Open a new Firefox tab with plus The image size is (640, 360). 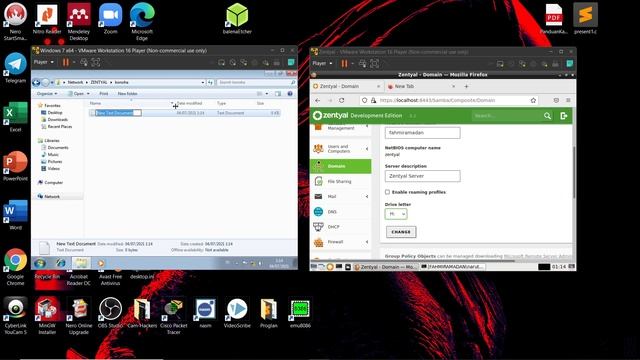coord(466,87)
